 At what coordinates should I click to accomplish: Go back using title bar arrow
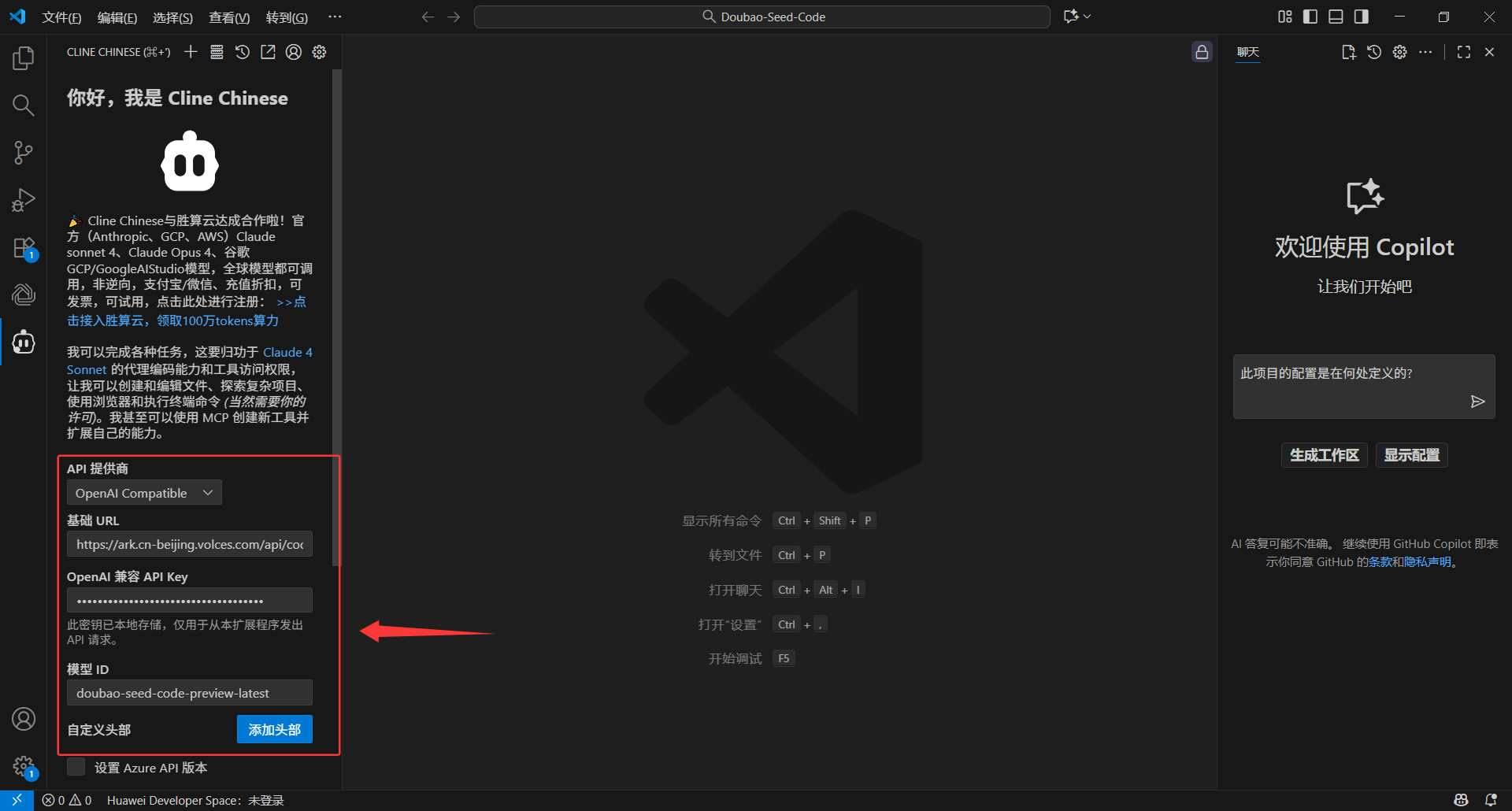tap(428, 17)
